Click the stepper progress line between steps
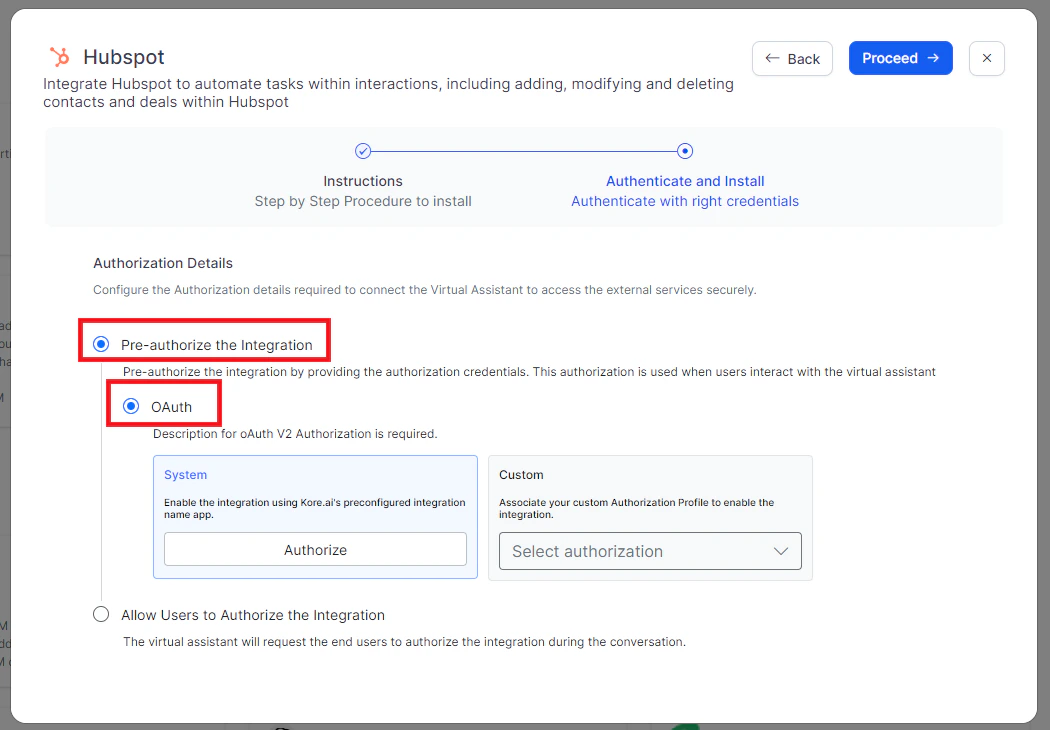This screenshot has width=1050, height=730. click(x=524, y=150)
